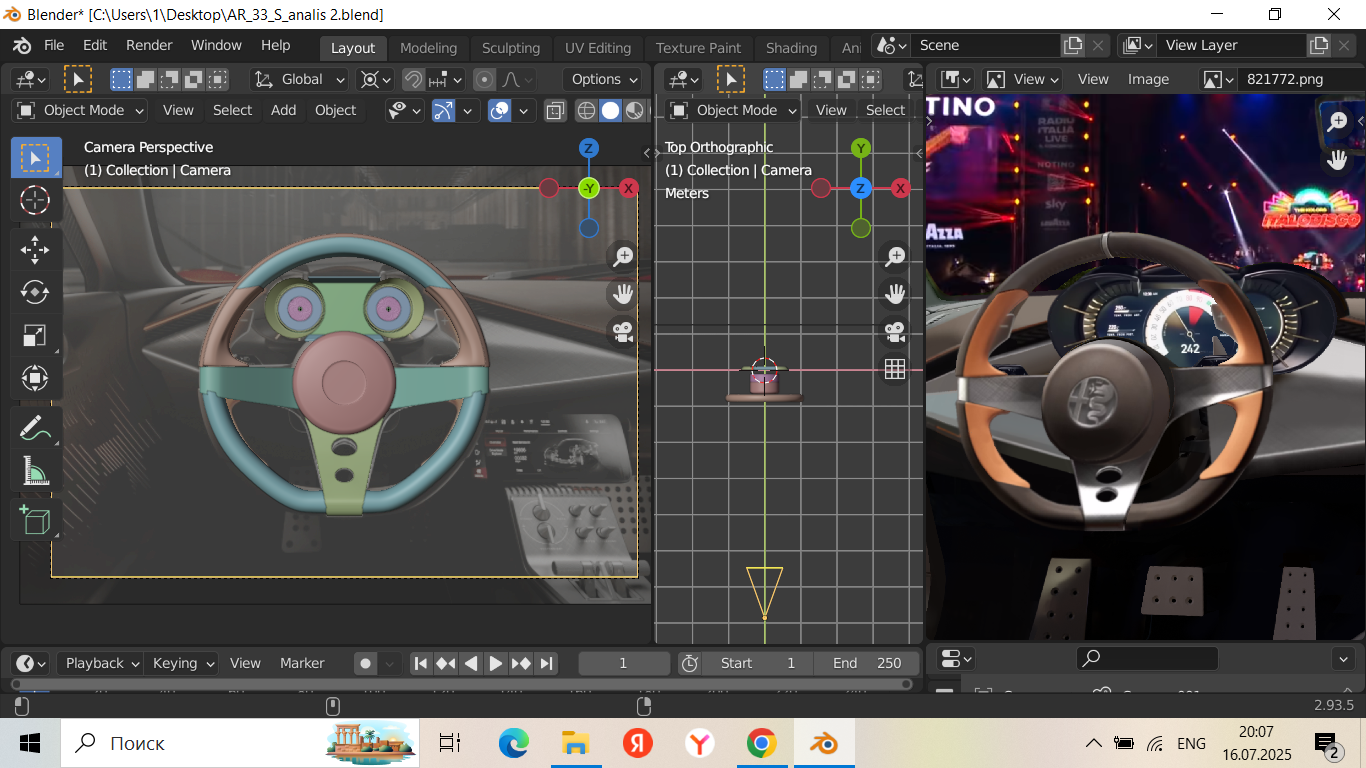Select the Move tool in left toolbar

coord(35,250)
